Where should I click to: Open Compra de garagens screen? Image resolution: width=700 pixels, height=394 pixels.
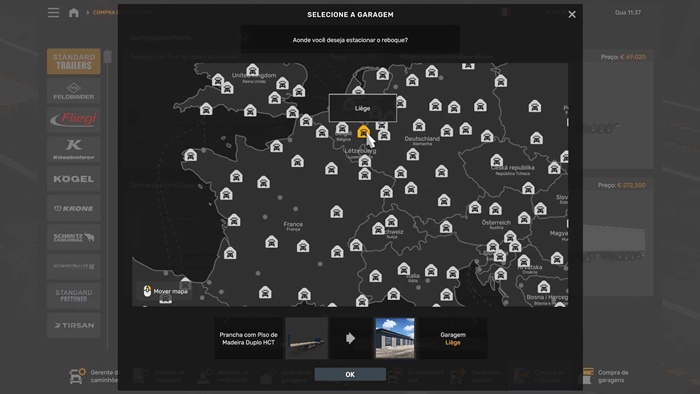click(x=606, y=376)
